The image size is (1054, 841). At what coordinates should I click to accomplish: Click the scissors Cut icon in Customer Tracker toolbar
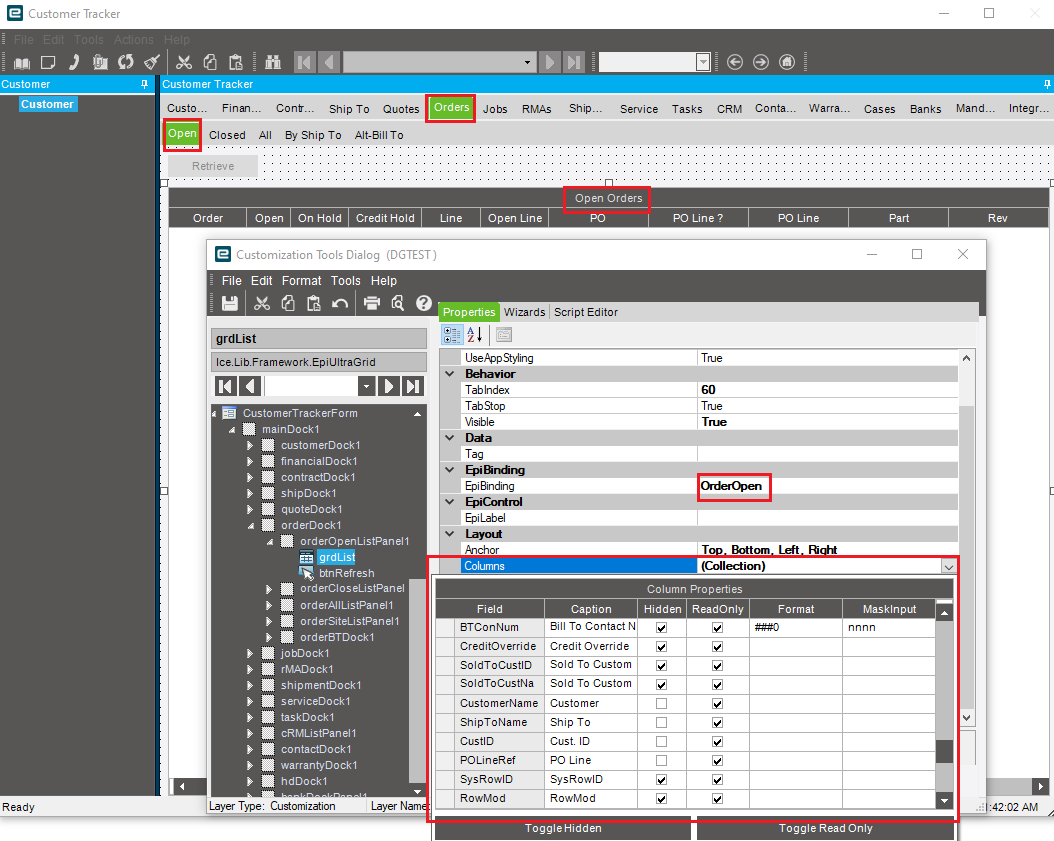184,63
